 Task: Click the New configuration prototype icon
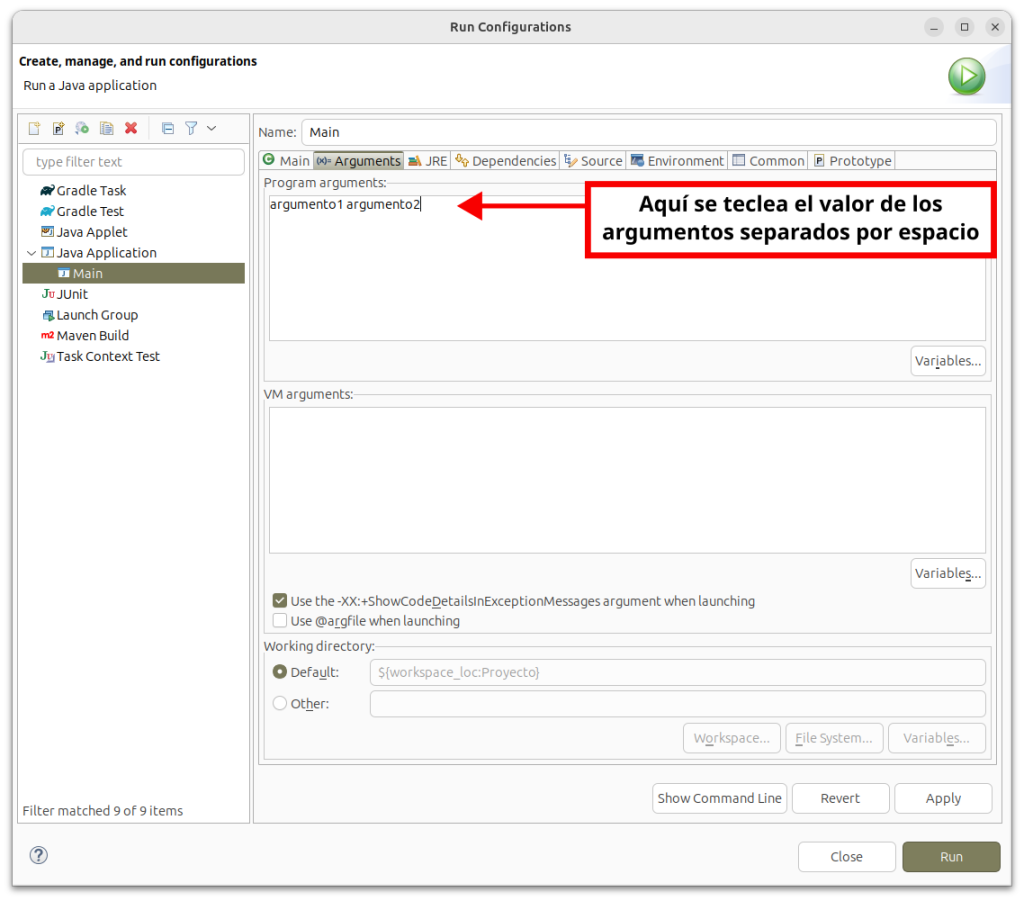(x=58, y=128)
